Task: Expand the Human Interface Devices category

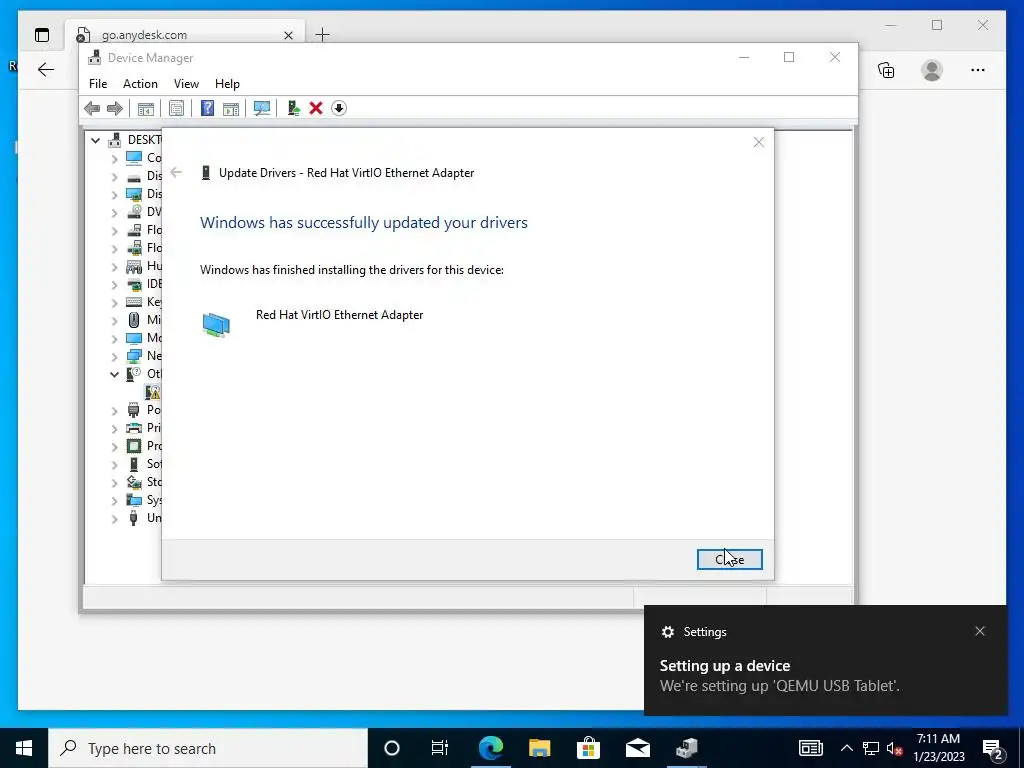Action: pos(114,266)
